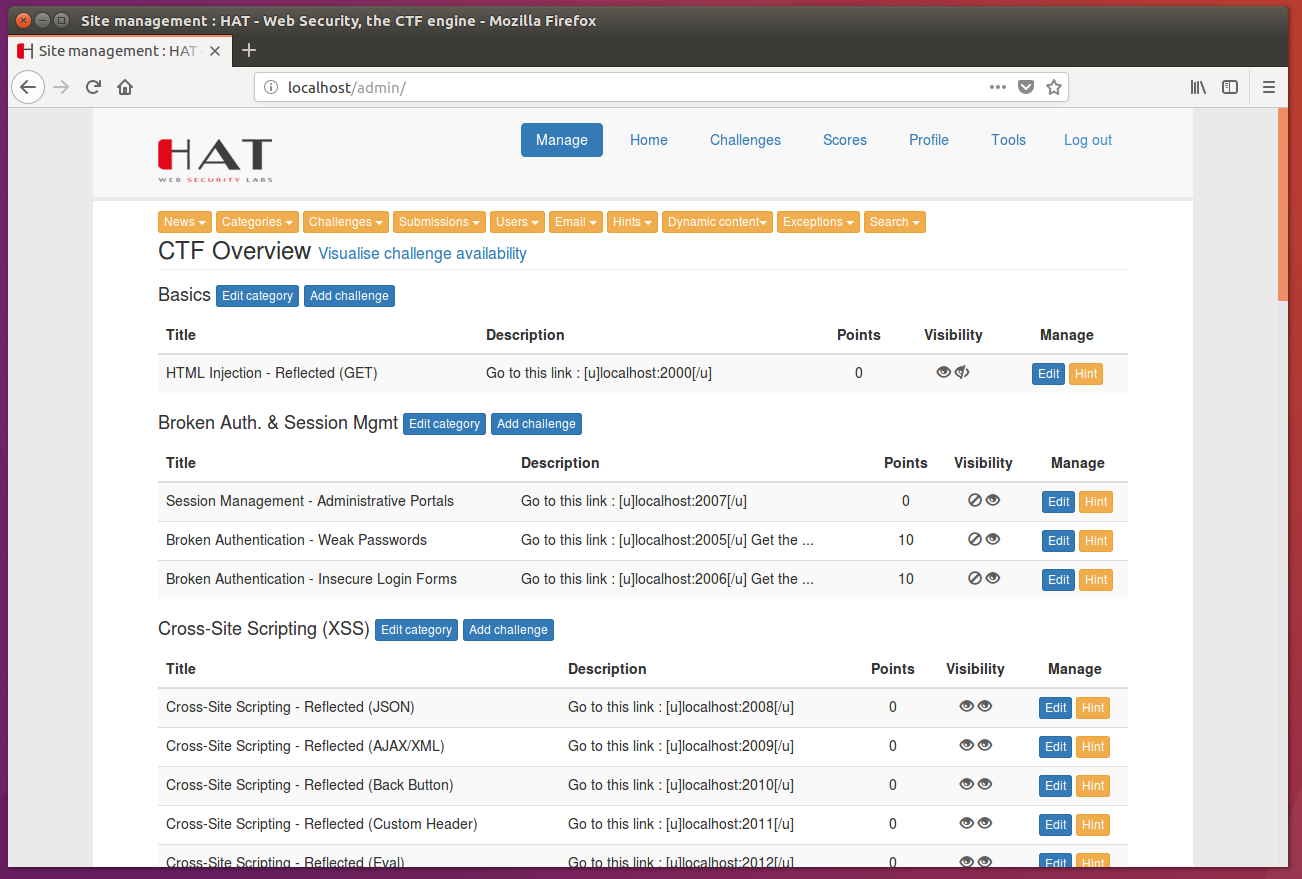Edit the Cross-Site Scripting - Reflected (Back Button) challenge

point(1056,786)
